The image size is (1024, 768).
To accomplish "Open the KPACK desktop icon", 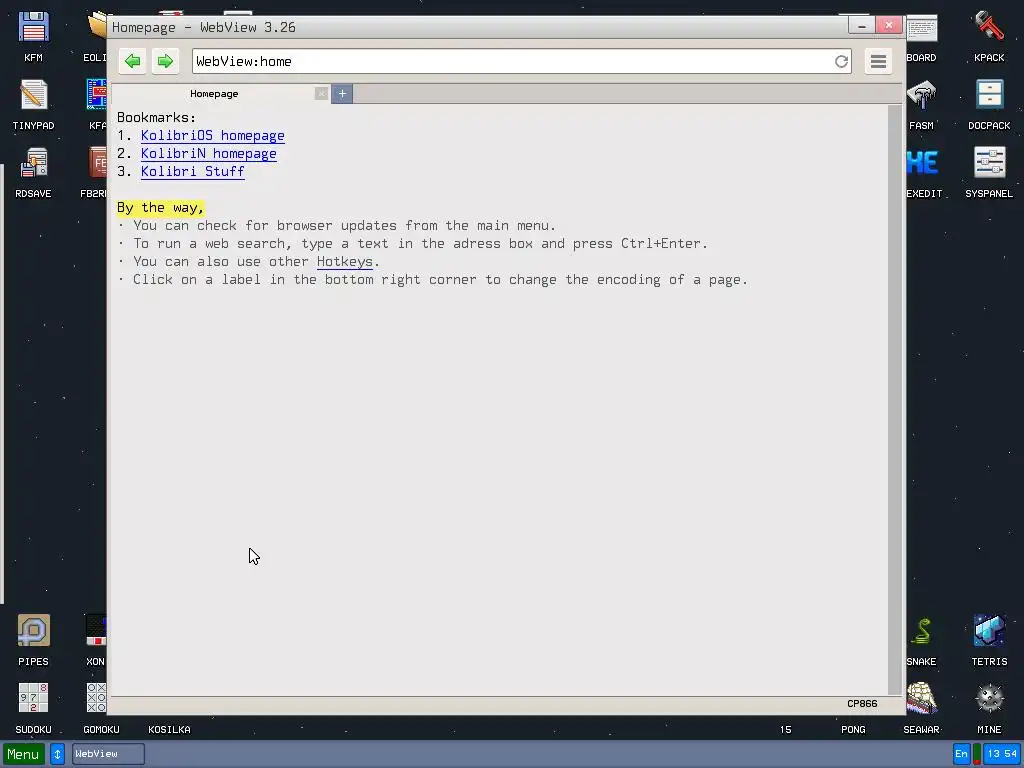I will (989, 36).
